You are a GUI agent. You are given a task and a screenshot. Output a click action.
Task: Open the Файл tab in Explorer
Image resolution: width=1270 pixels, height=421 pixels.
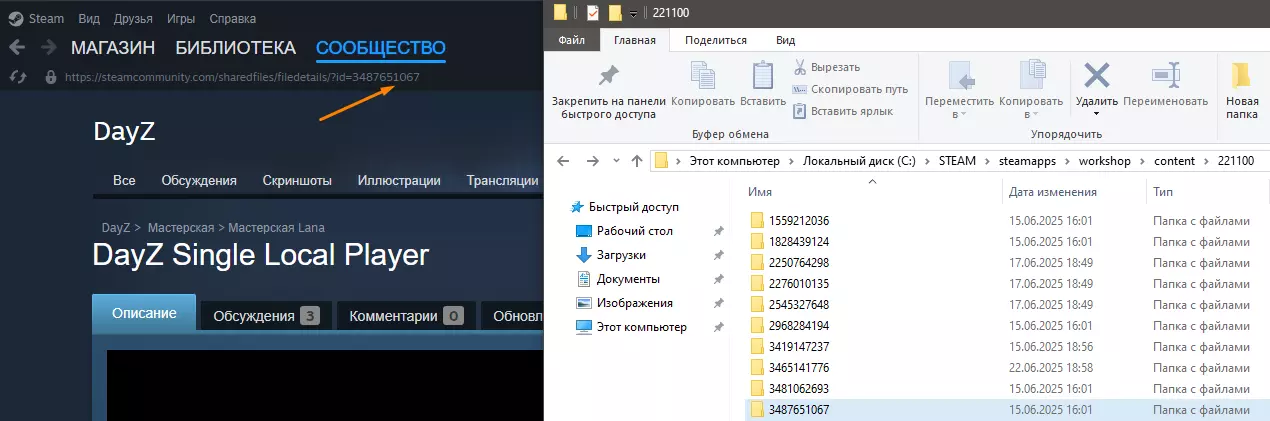(x=572, y=40)
